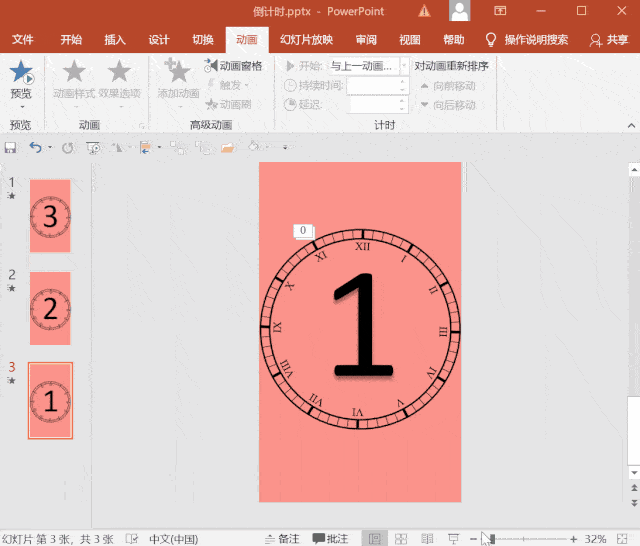This screenshot has width=640, height=546.
Task: Toggle normal view button in status bar
Action: click(373, 538)
